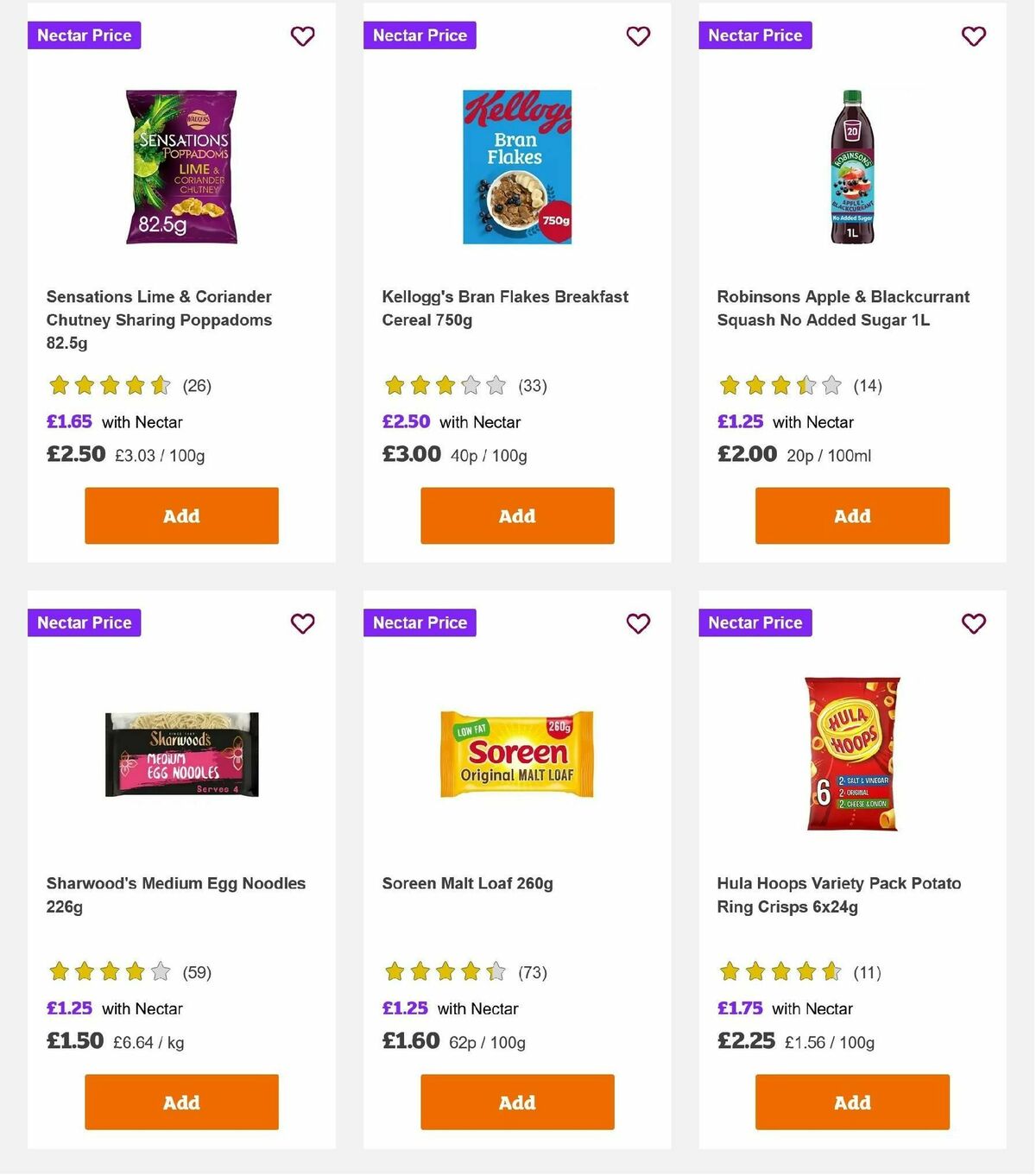Viewport: 1036px width, 1175px height.
Task: Click the star rating of Sensations Poppadoms
Action: [x=108, y=386]
